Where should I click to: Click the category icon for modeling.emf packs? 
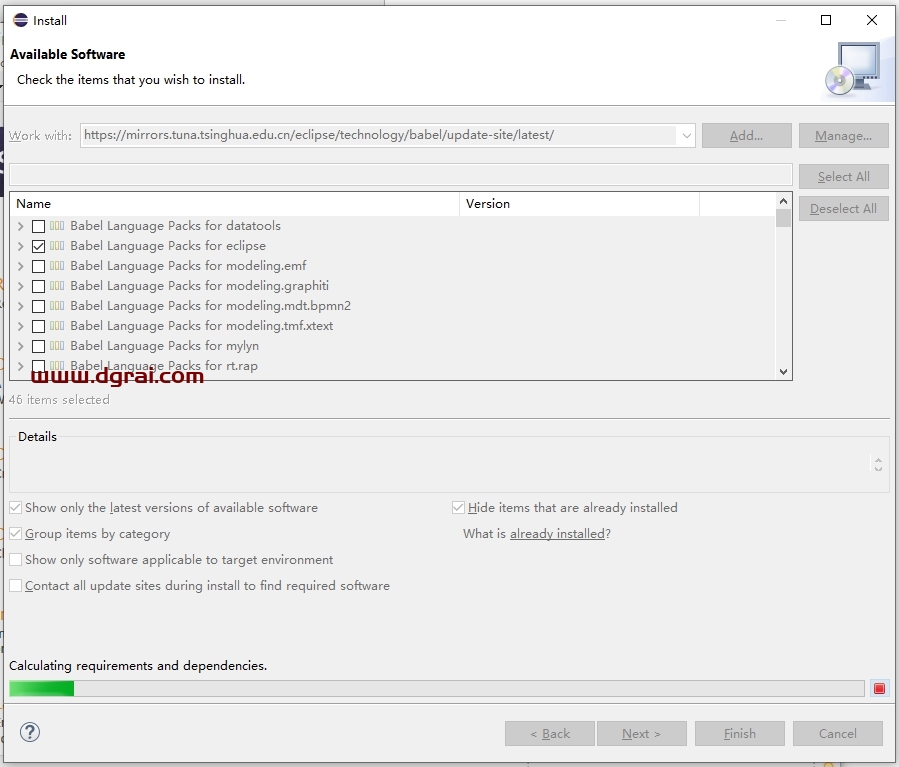pyautogui.click(x=57, y=266)
